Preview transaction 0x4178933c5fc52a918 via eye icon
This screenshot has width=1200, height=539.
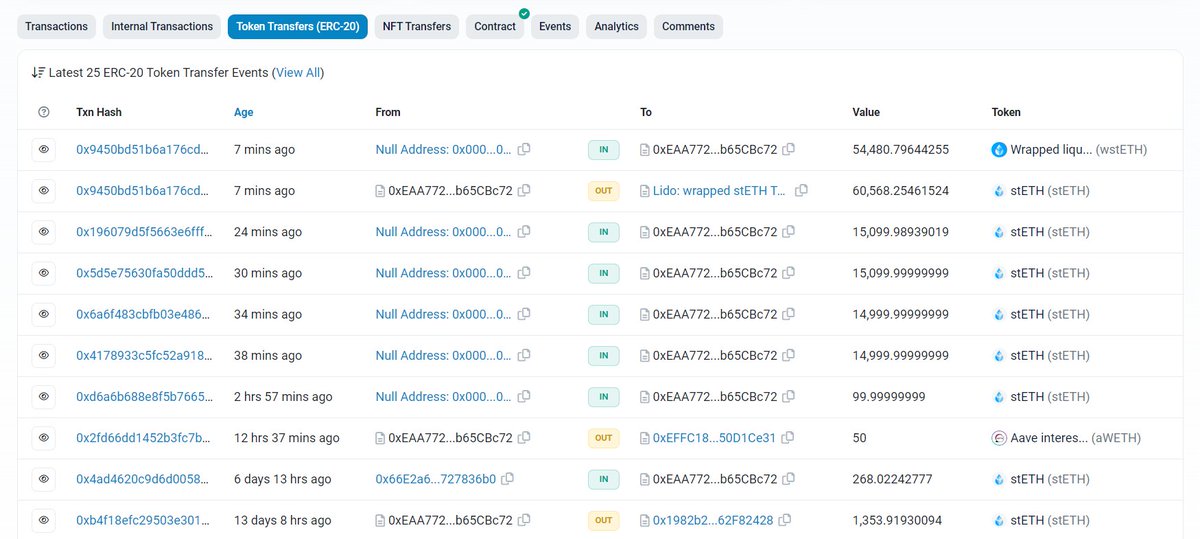(x=44, y=355)
